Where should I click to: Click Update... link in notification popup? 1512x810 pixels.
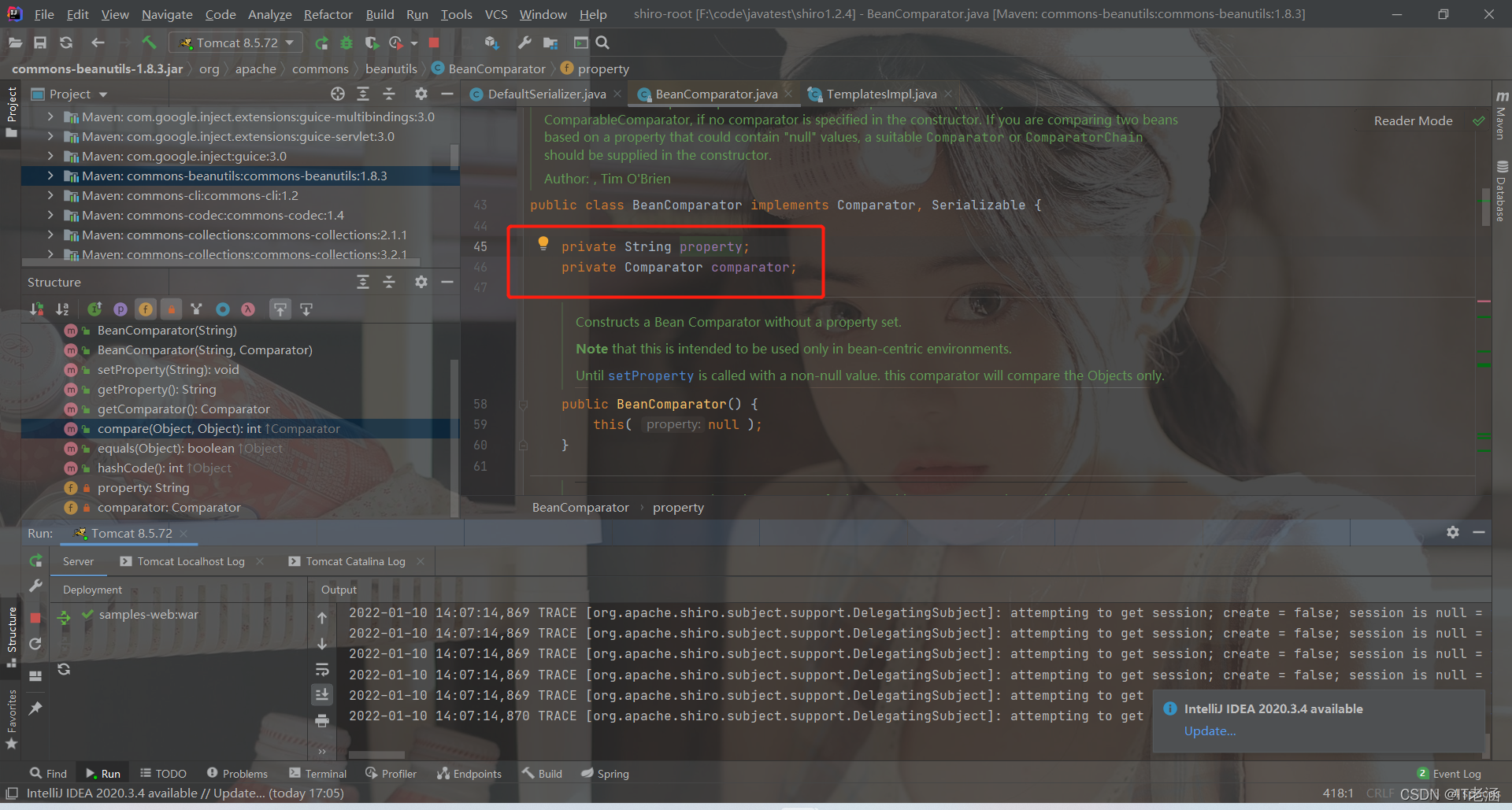(1210, 730)
